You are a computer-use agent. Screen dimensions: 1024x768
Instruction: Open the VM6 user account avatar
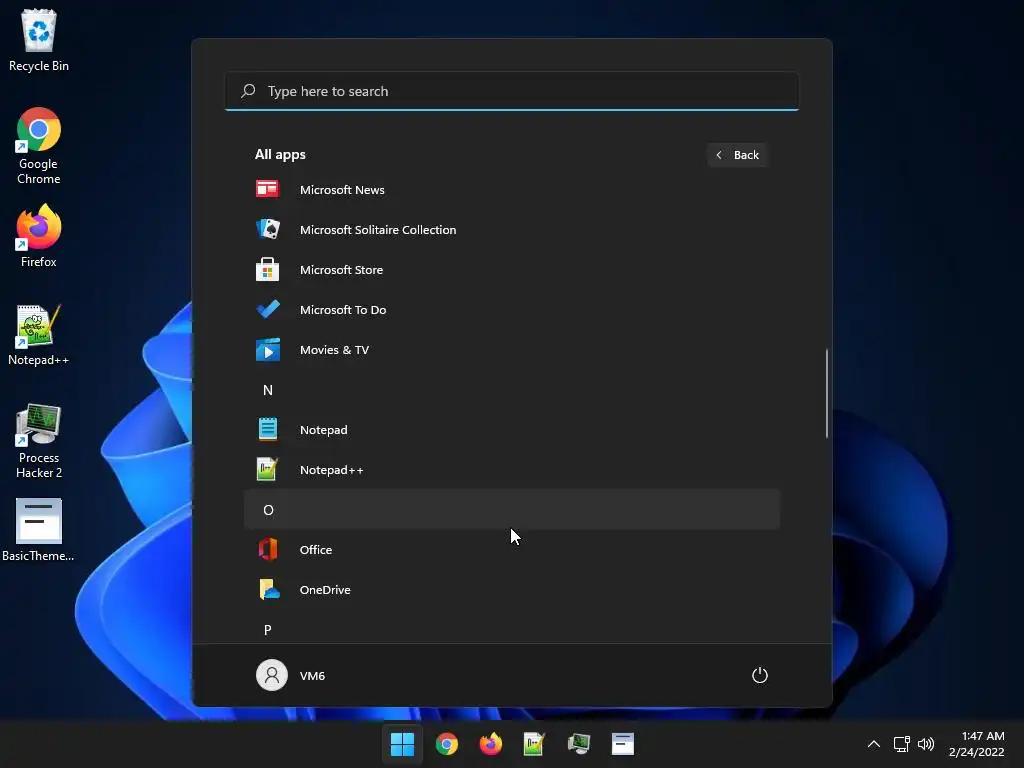coord(272,675)
